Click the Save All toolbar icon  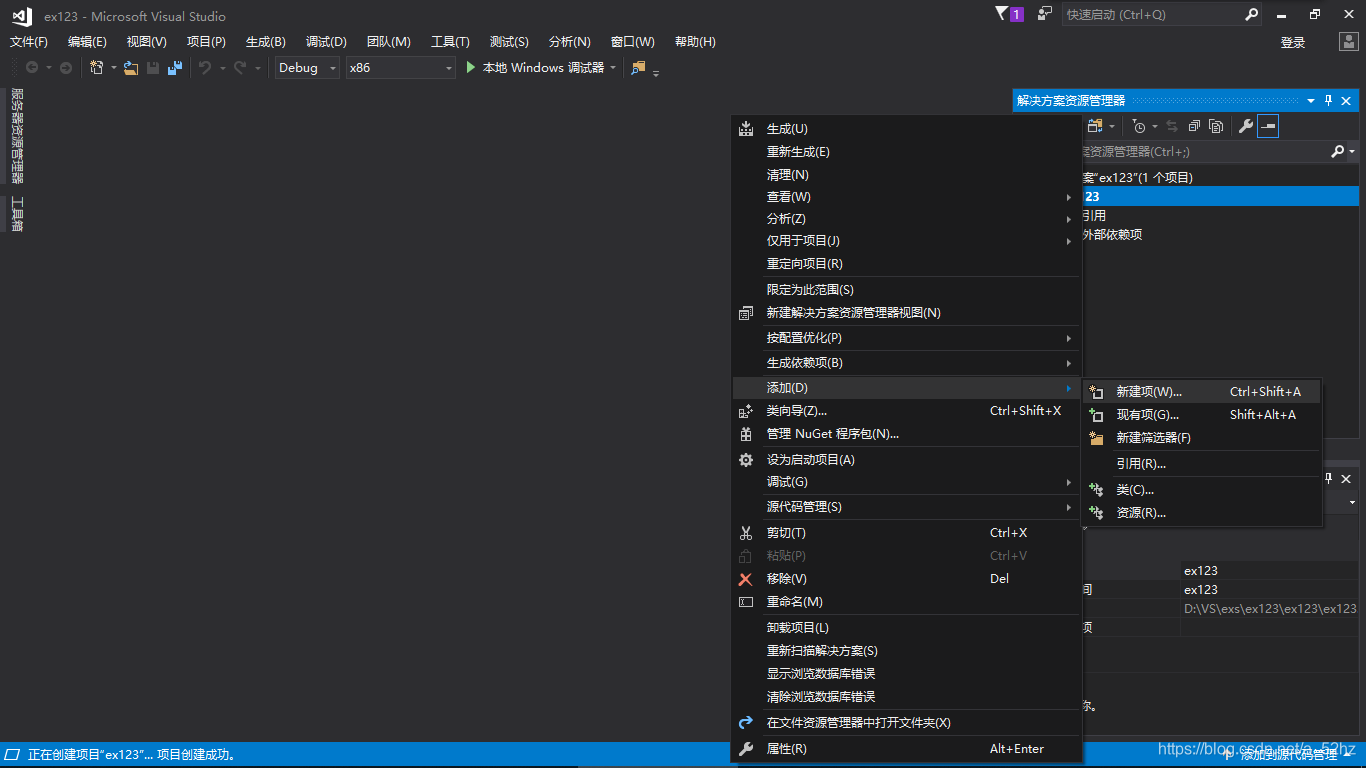(x=175, y=68)
